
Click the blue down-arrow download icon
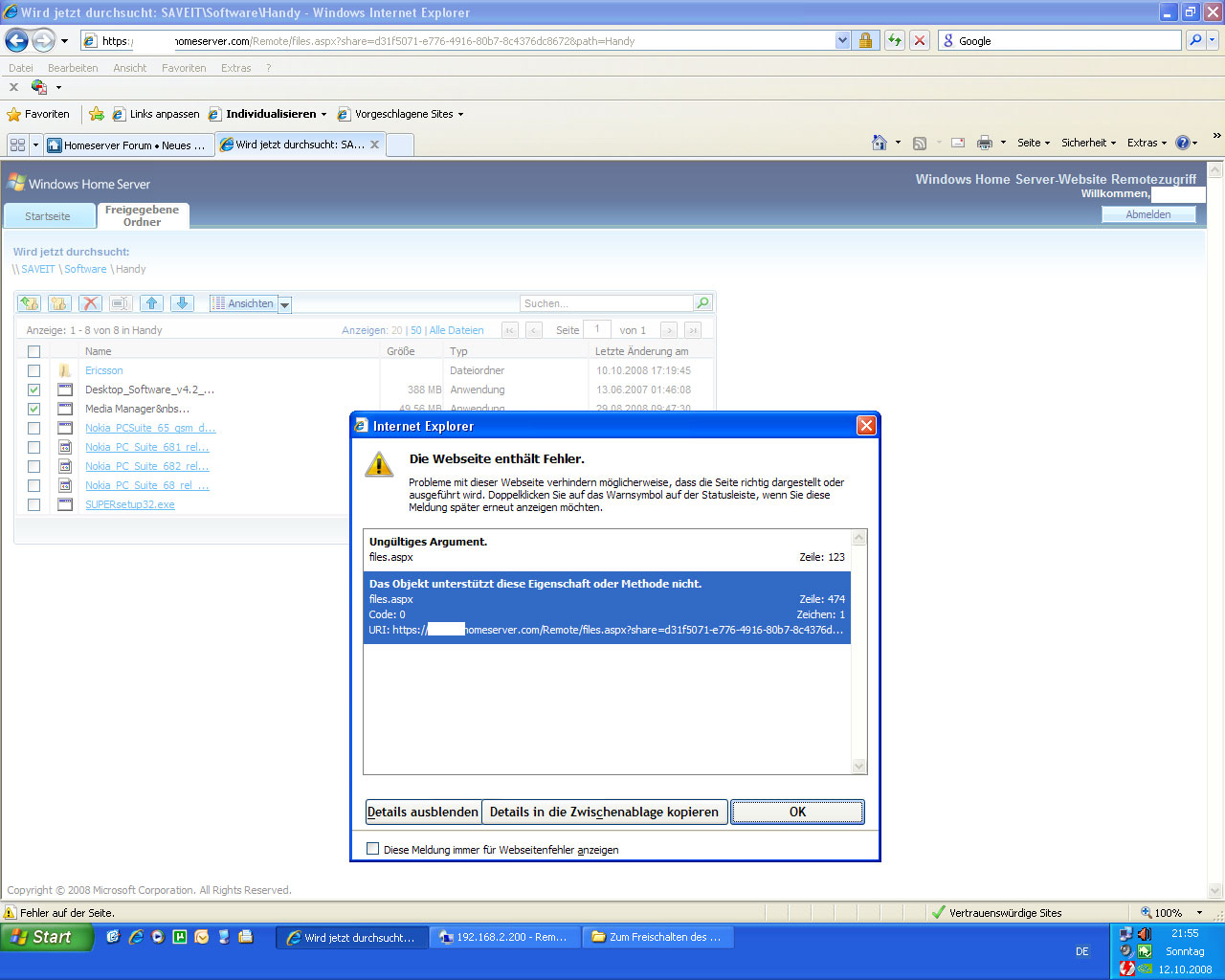[182, 303]
